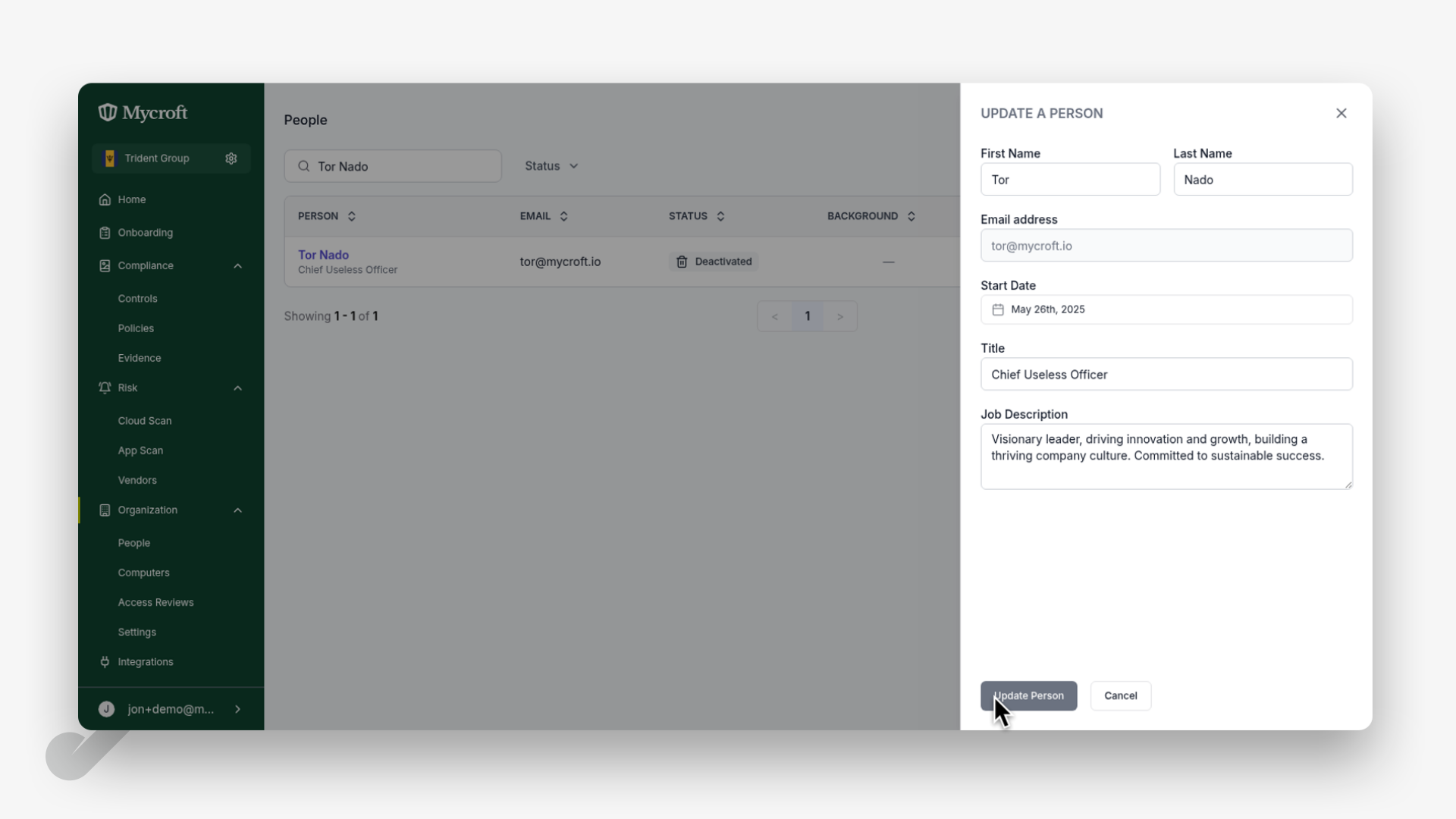The width and height of the screenshot is (1456, 819).
Task: Click the Compliance section icon
Action: tap(105, 266)
